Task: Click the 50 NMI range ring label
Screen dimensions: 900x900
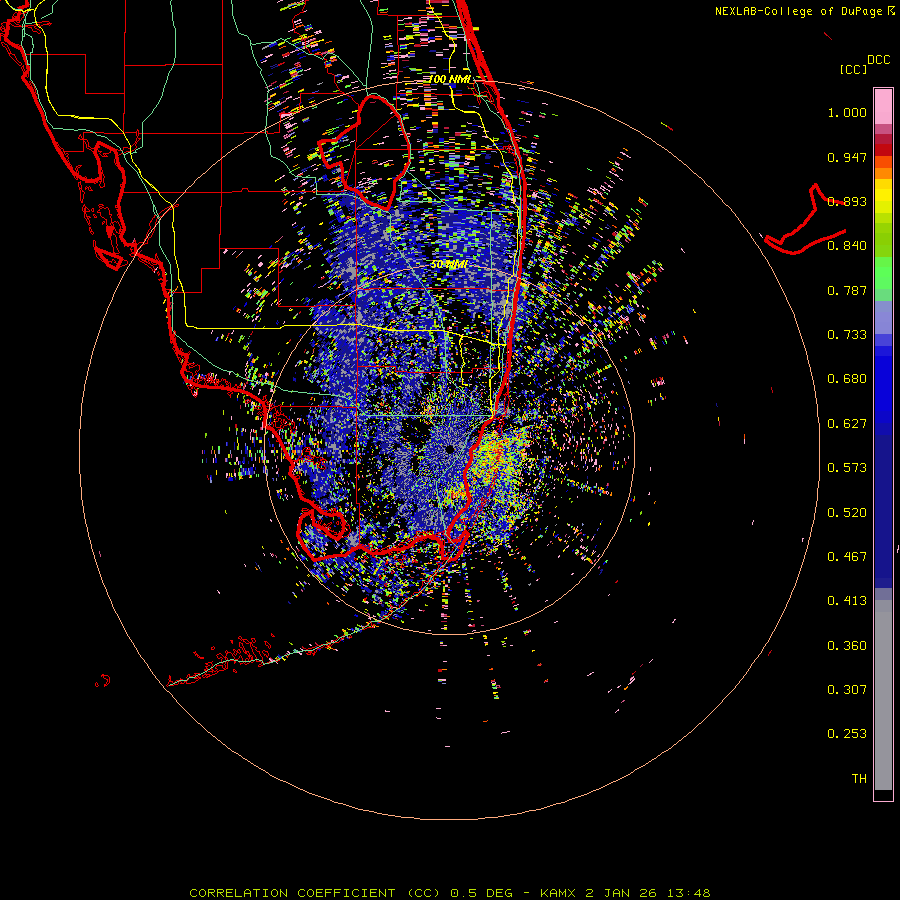Action: [449, 265]
